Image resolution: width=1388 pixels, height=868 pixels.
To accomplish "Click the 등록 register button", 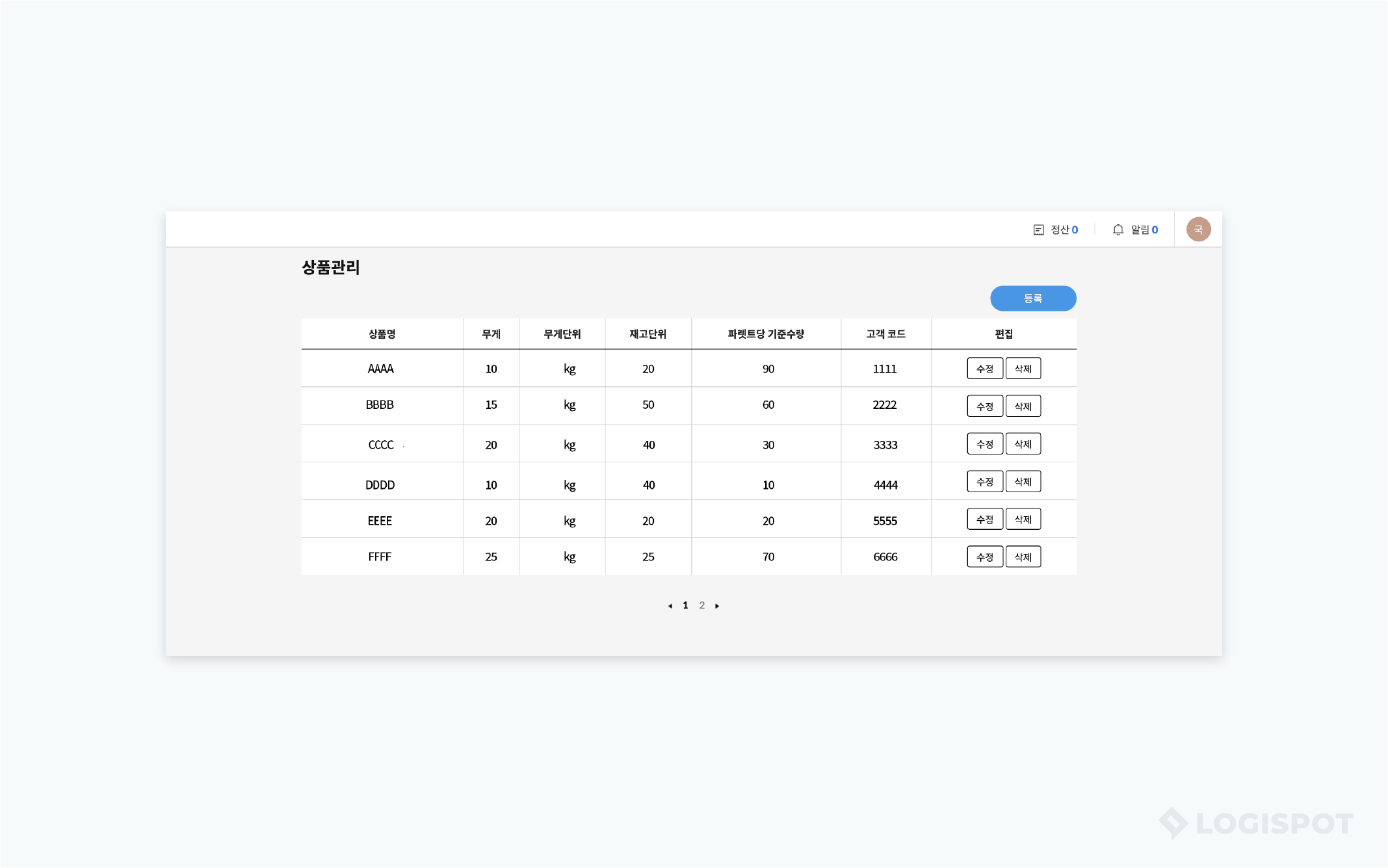I will 1032,298.
